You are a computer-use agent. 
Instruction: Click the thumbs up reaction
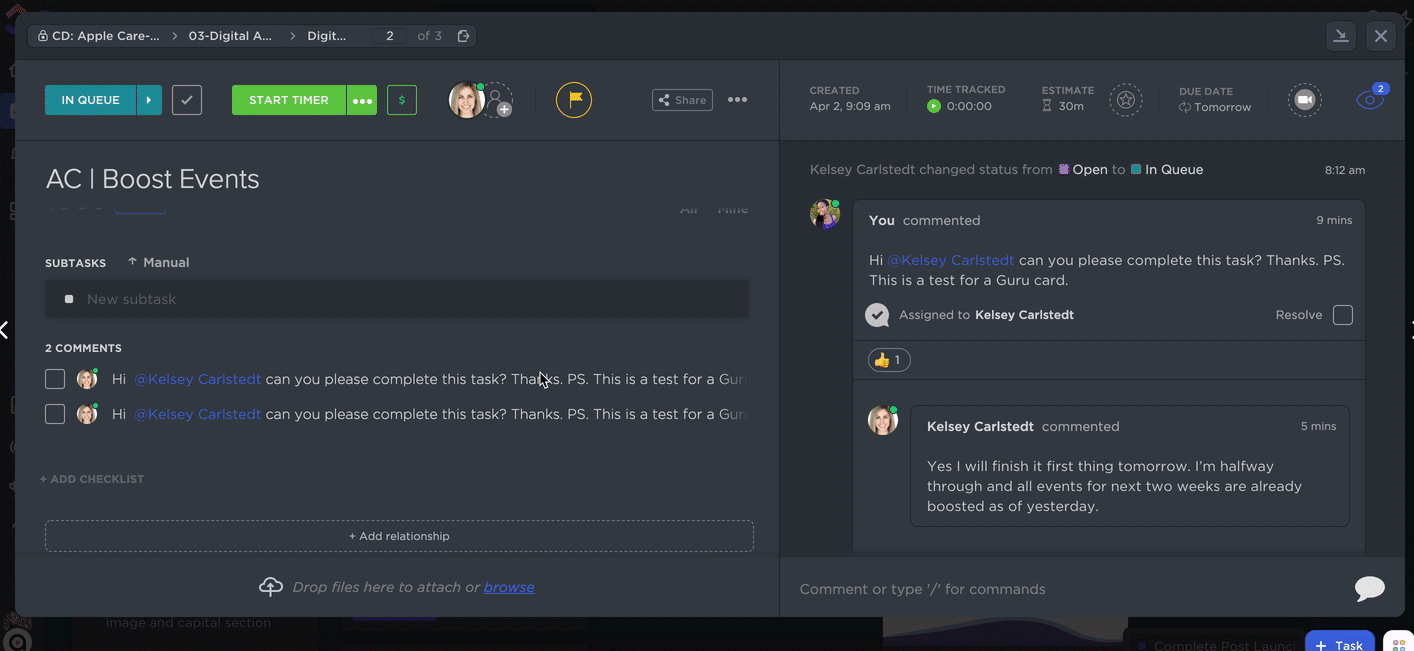pyautogui.click(x=888, y=360)
